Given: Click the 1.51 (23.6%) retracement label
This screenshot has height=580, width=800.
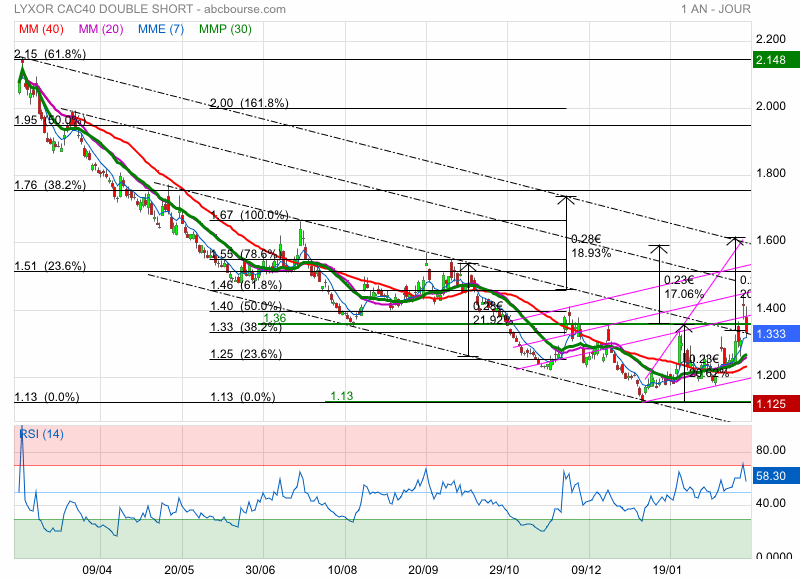Looking at the screenshot, I should point(50,266).
